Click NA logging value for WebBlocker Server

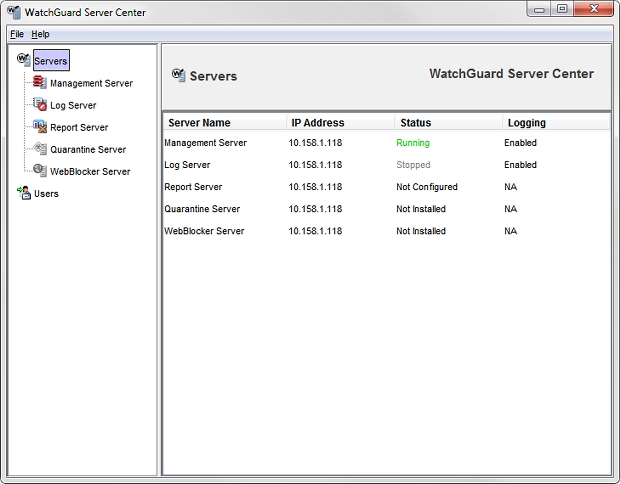(x=511, y=231)
